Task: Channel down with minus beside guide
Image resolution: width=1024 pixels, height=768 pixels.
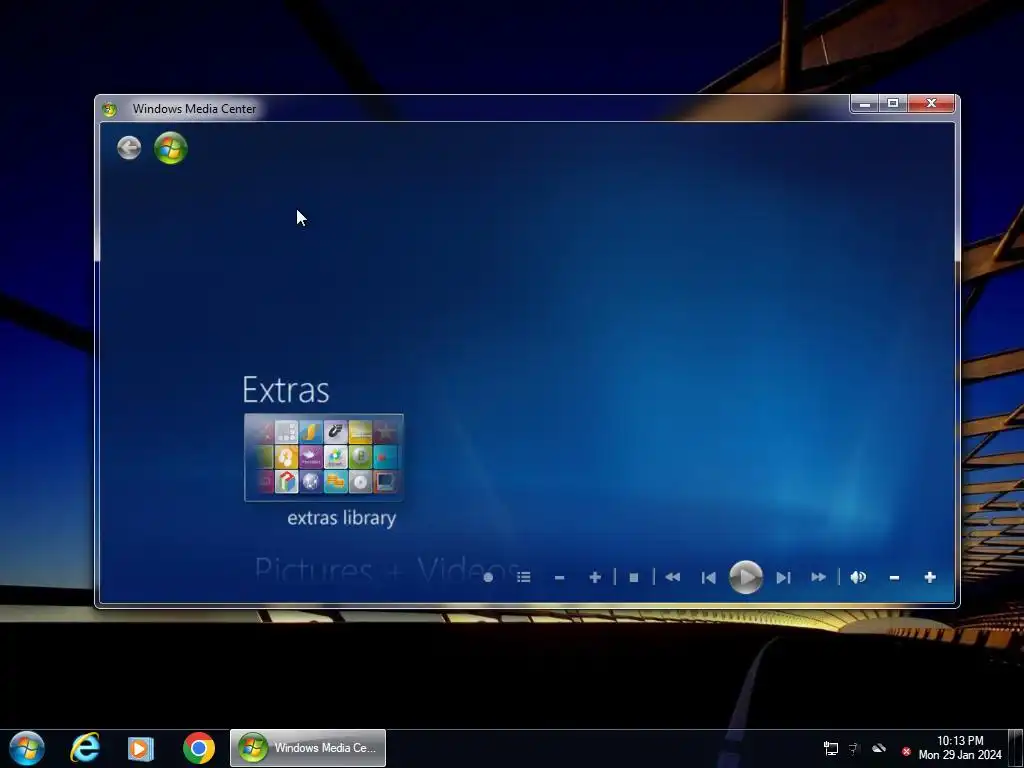Action: (x=559, y=577)
